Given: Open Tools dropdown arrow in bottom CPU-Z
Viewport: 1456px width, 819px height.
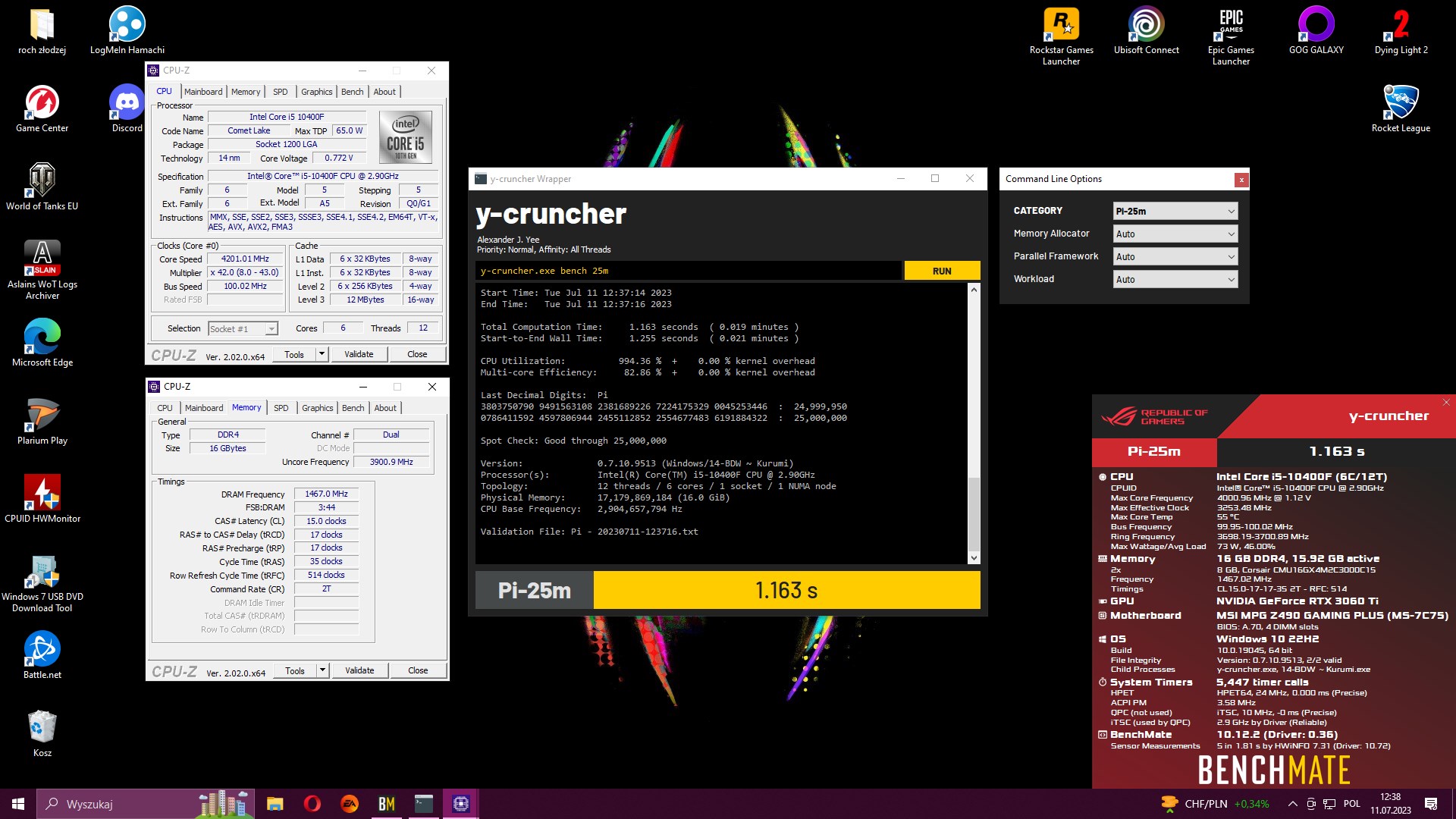Looking at the screenshot, I should (x=322, y=670).
